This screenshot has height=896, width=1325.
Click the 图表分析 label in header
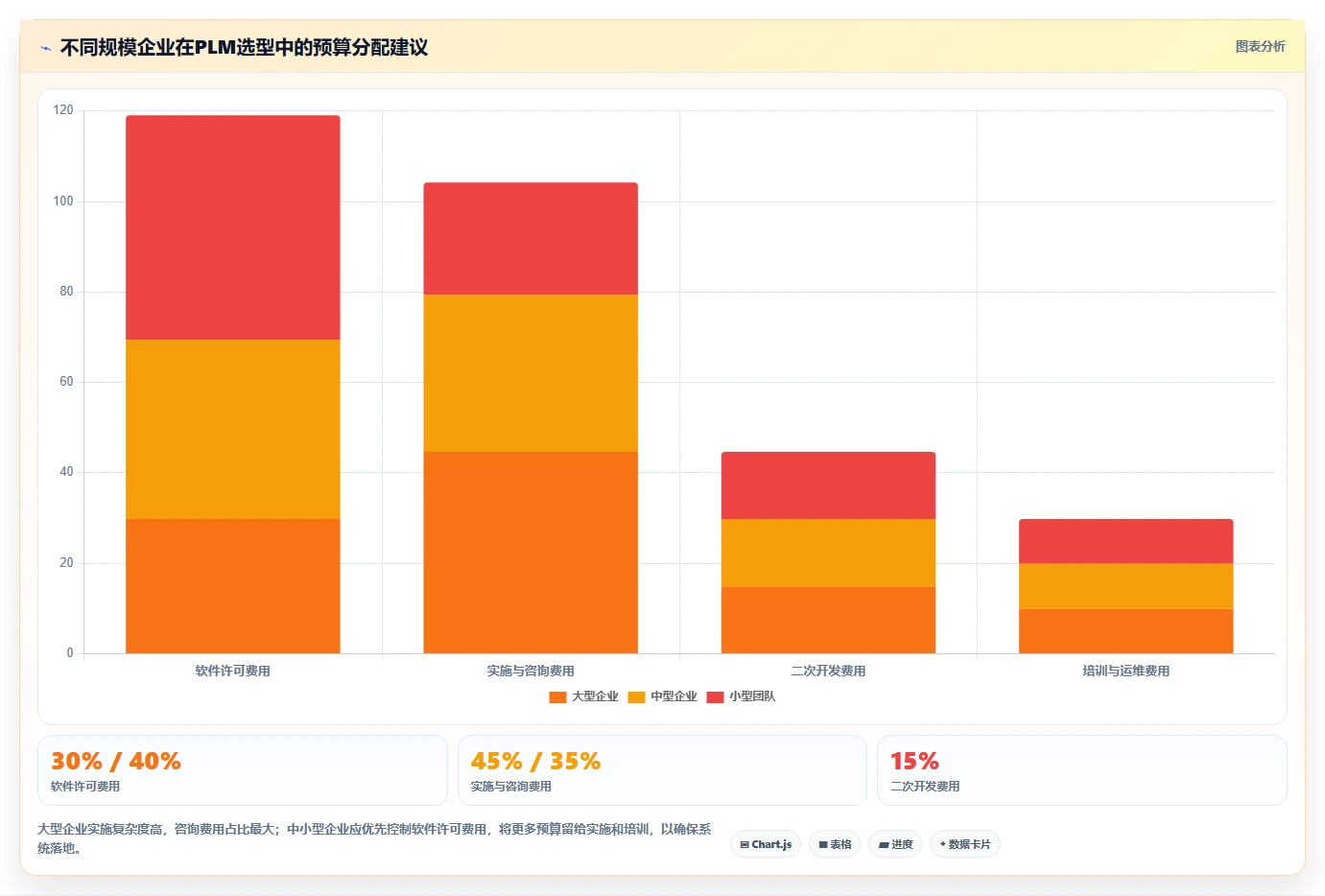pyautogui.click(x=1260, y=46)
